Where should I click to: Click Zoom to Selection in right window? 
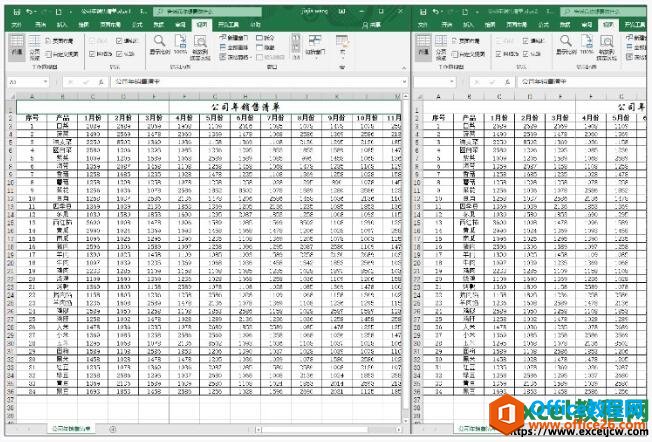click(606, 47)
